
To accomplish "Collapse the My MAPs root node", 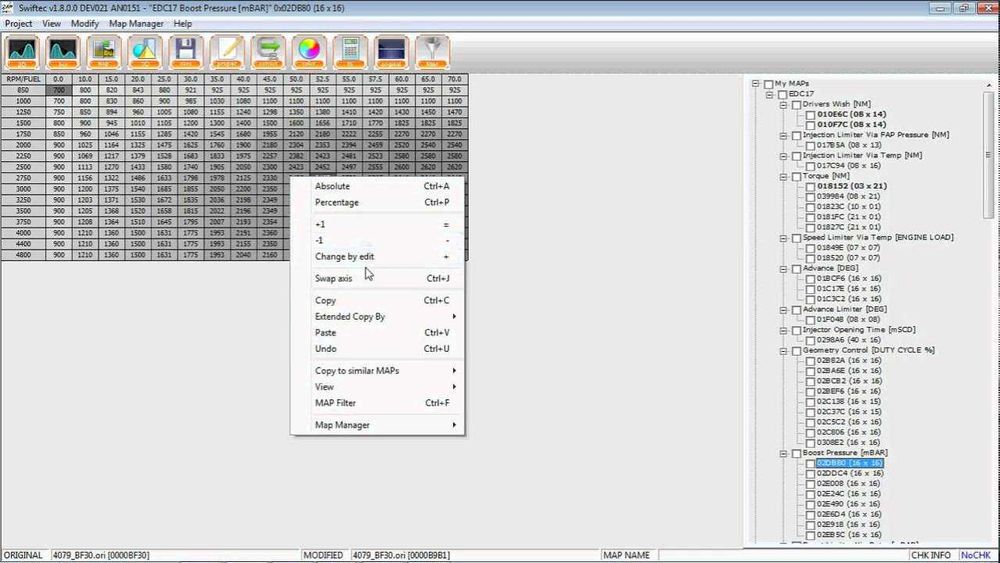I will [756, 84].
